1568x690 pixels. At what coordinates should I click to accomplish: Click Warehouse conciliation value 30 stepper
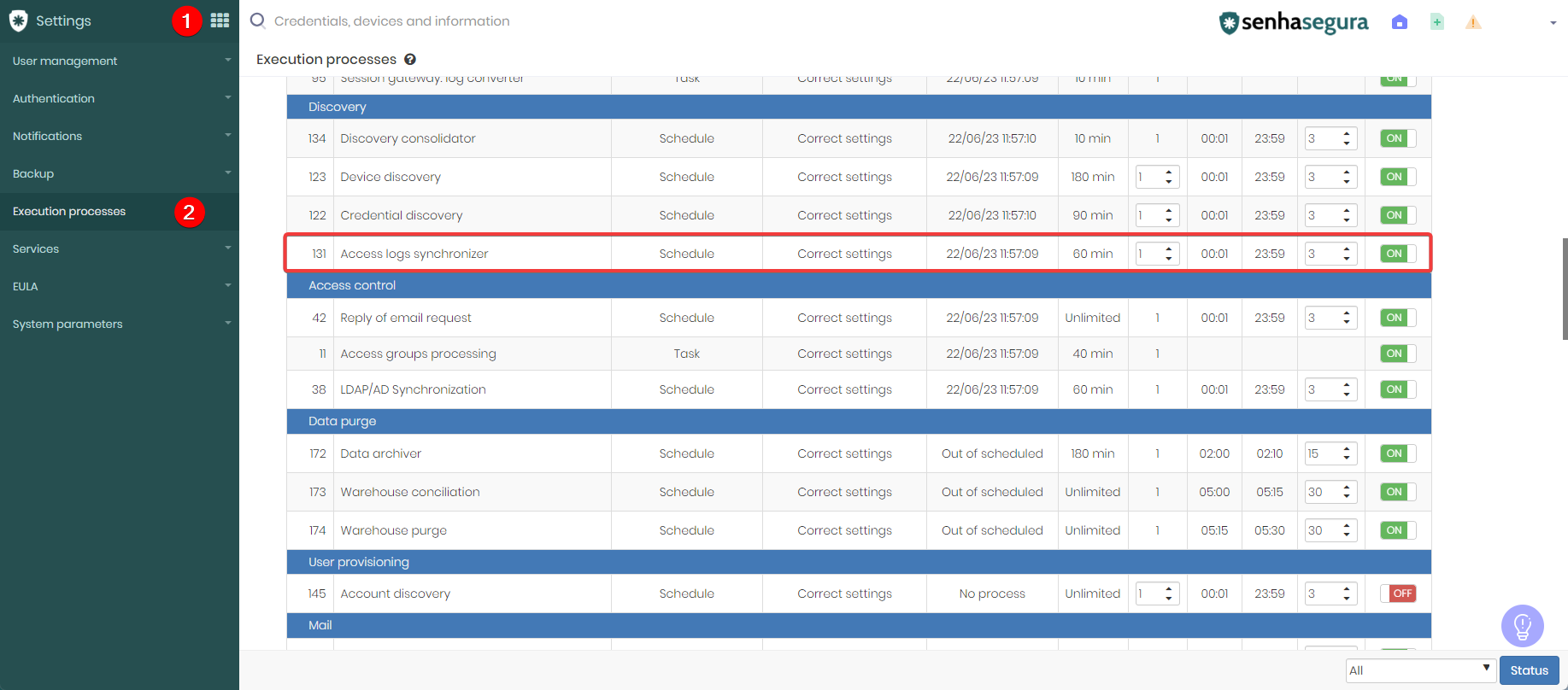pos(1331,492)
